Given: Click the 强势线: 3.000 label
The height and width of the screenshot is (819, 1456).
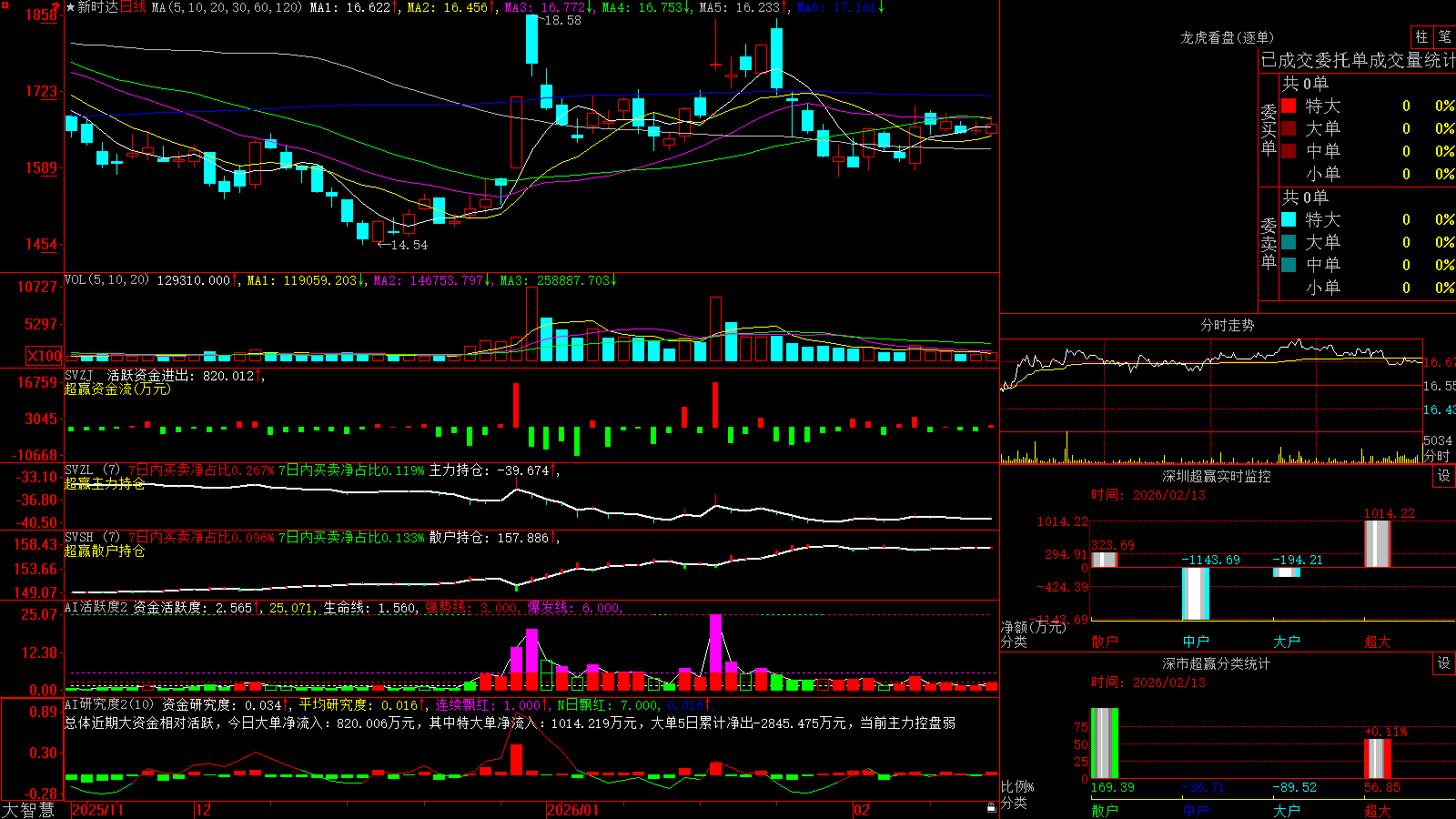Looking at the screenshot, I should [471, 608].
